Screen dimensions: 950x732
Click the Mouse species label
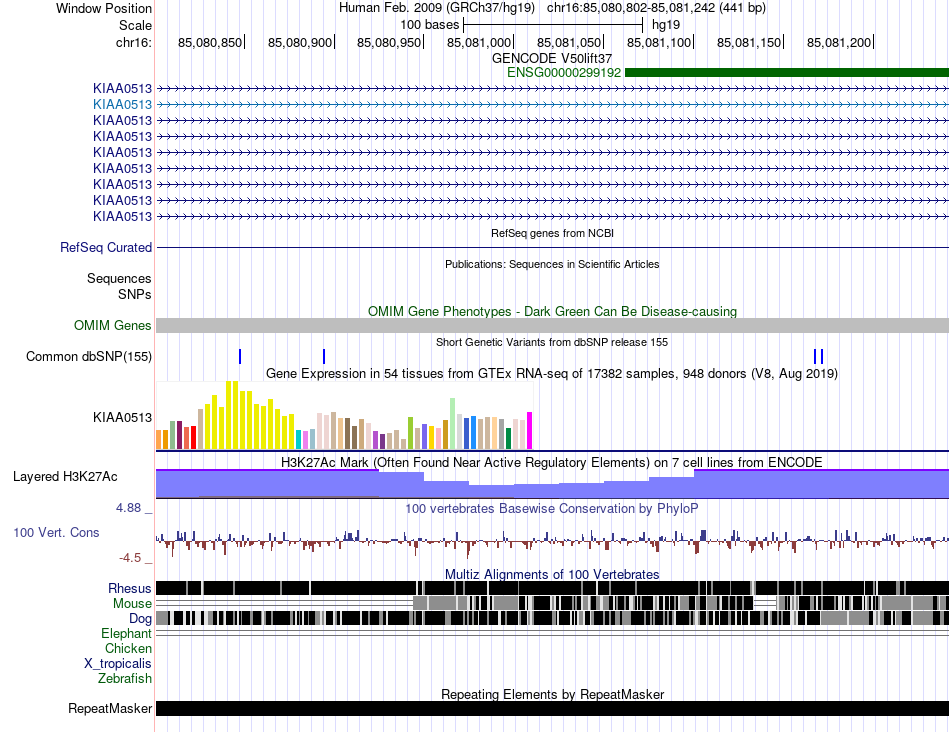tap(132, 604)
